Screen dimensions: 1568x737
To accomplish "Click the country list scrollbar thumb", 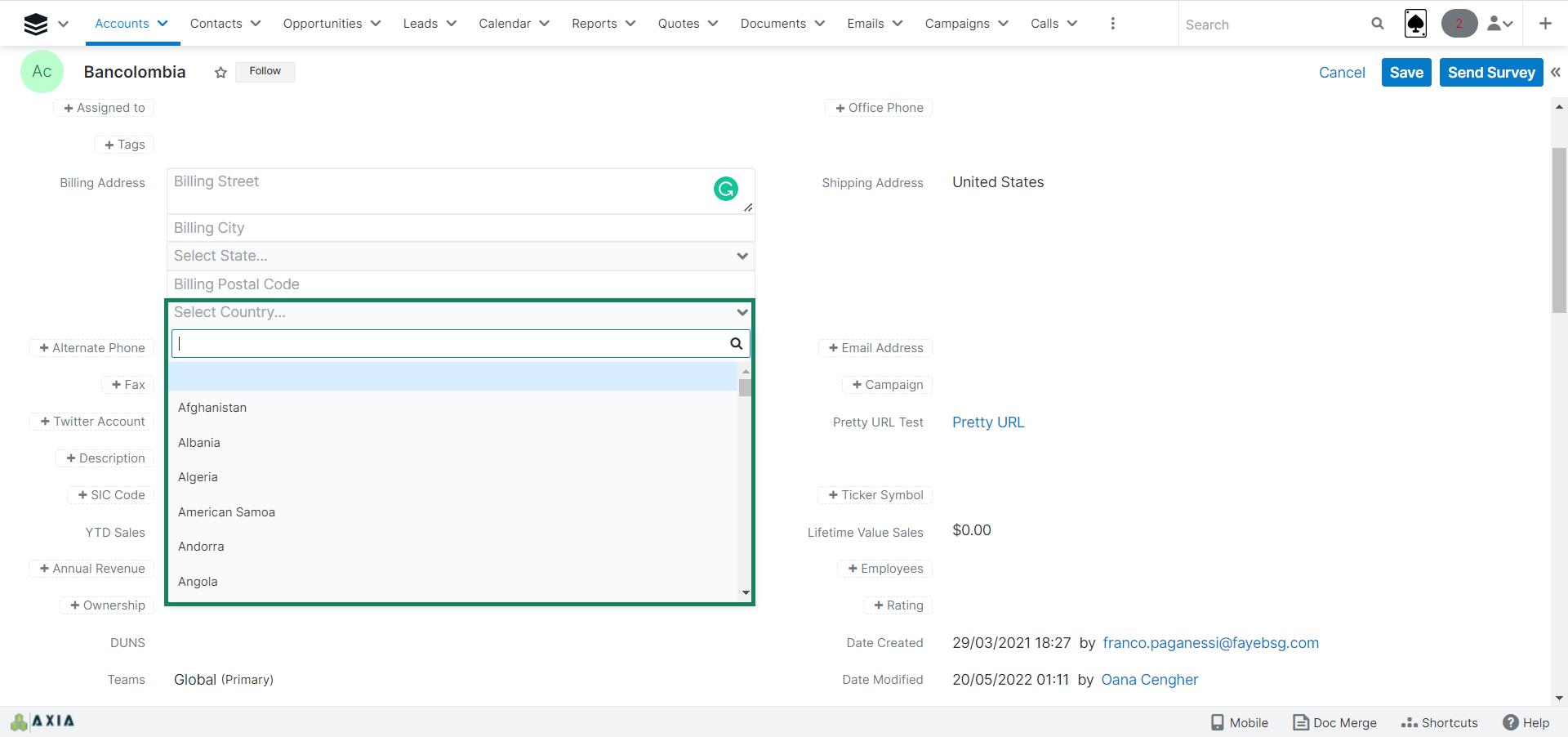I will pyautogui.click(x=745, y=387).
